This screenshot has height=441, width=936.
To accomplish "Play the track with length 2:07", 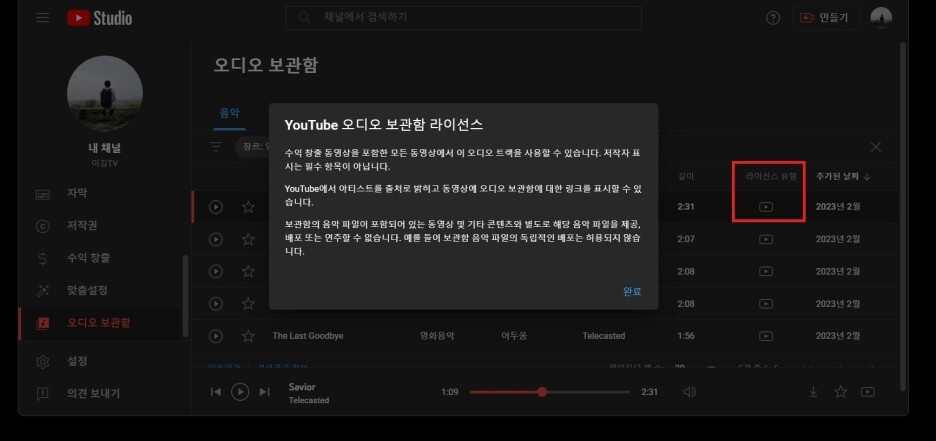I will [x=215, y=239].
